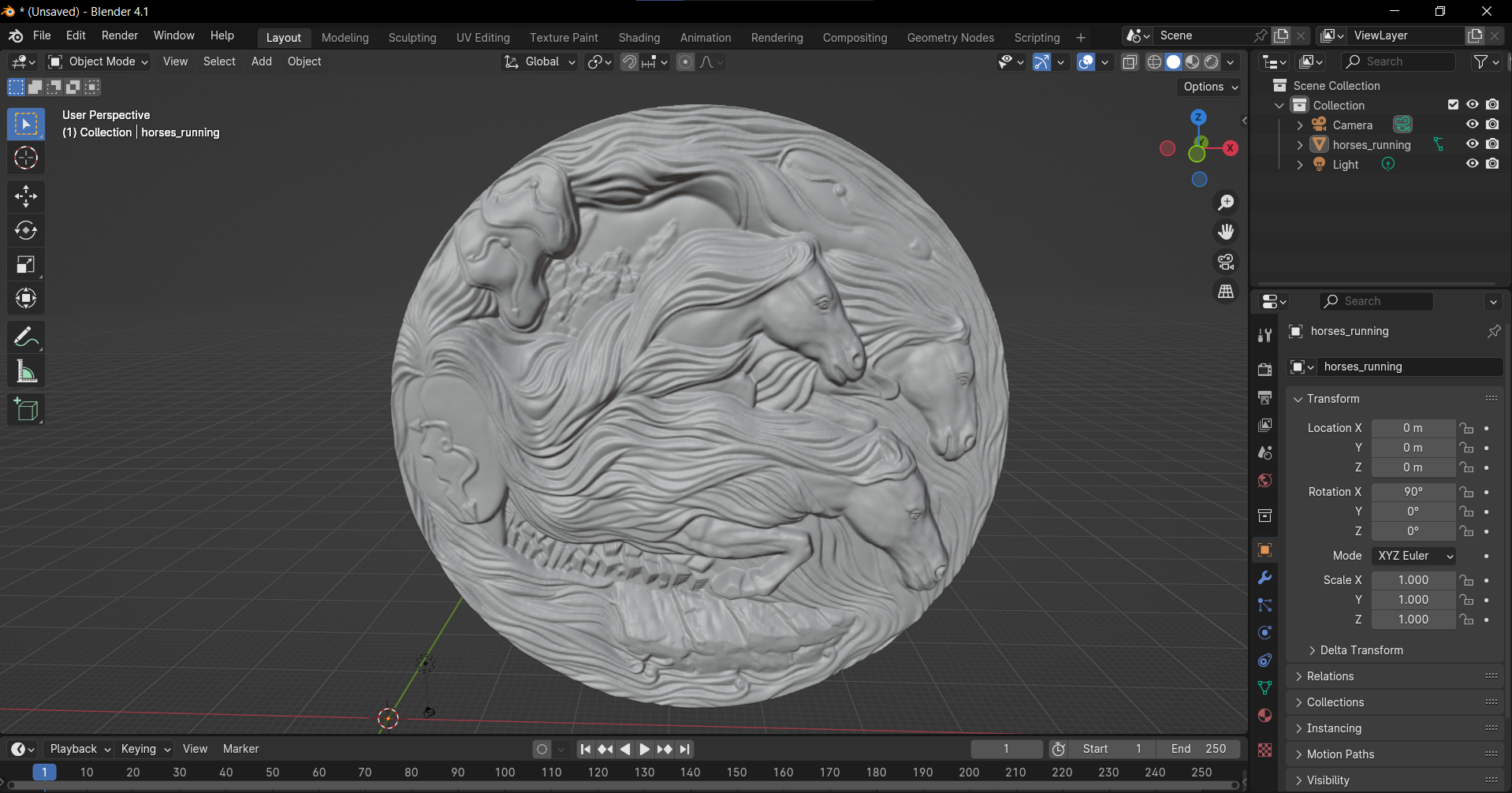Open the Options dropdown in viewport
This screenshot has height=793, width=1512.
coord(1210,87)
